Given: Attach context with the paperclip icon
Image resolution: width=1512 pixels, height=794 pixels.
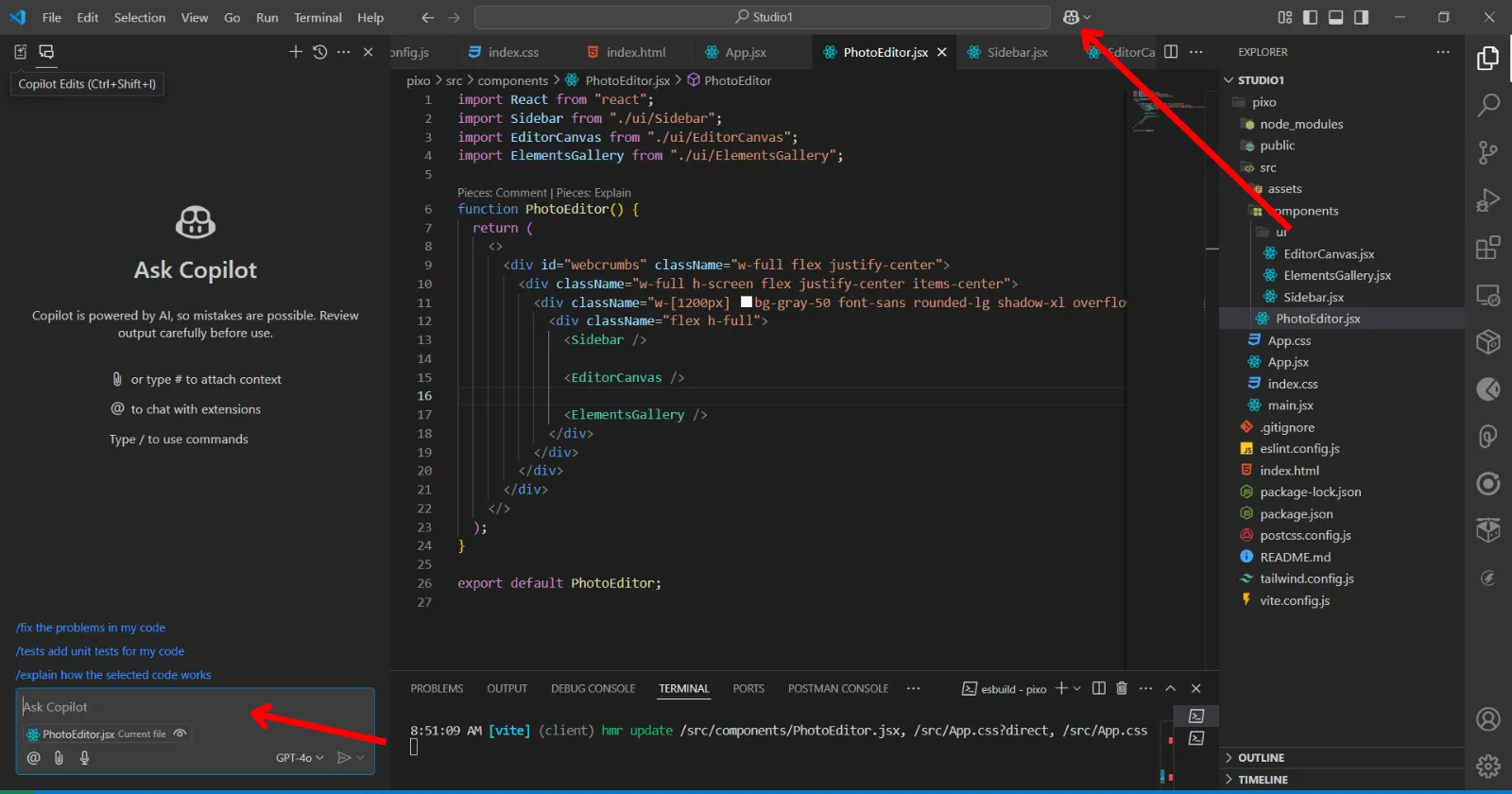Looking at the screenshot, I should point(59,757).
